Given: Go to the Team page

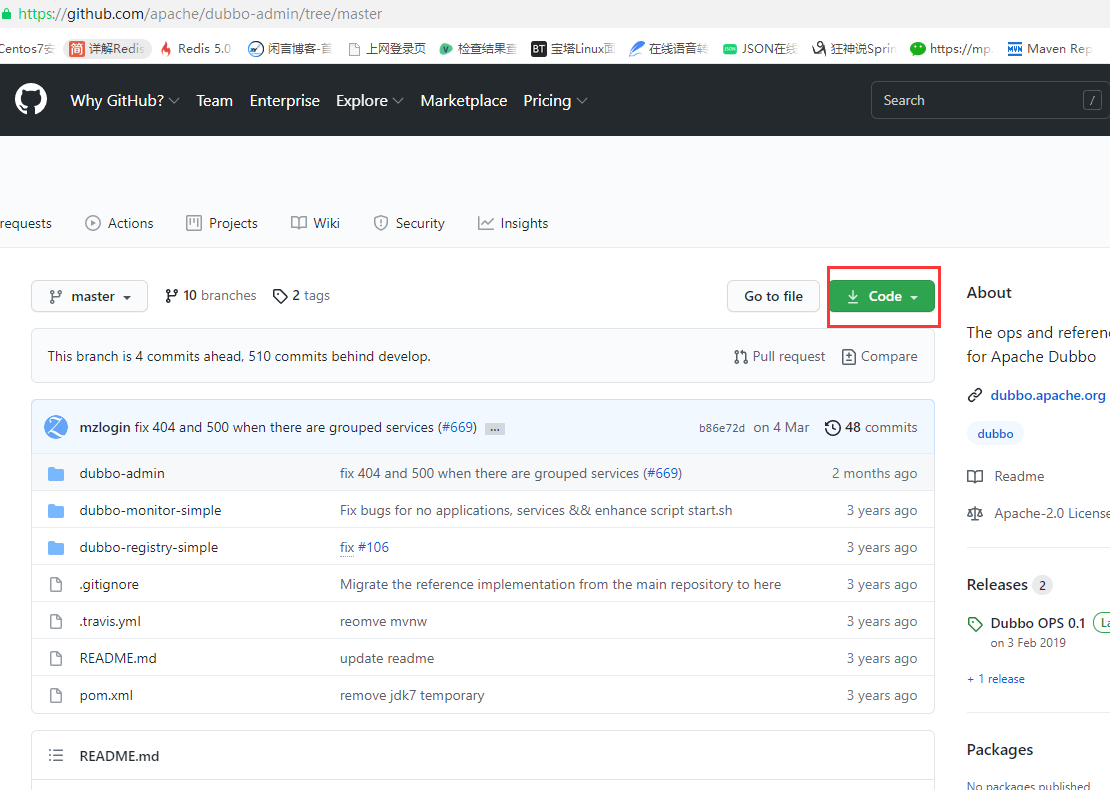Looking at the screenshot, I should point(214,101).
